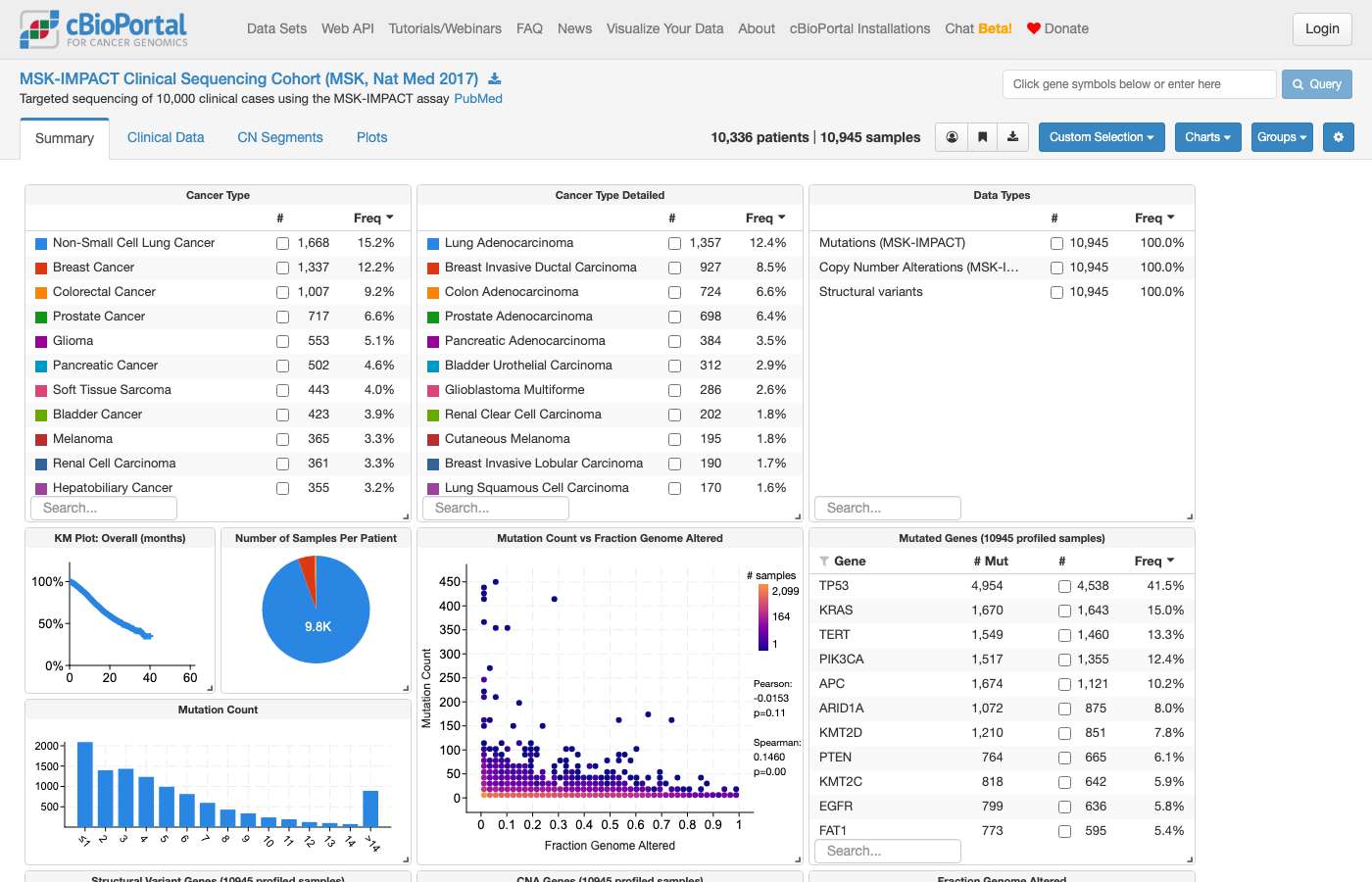Check the Structural variants checkbox
The image size is (1372, 882).
click(x=1056, y=292)
